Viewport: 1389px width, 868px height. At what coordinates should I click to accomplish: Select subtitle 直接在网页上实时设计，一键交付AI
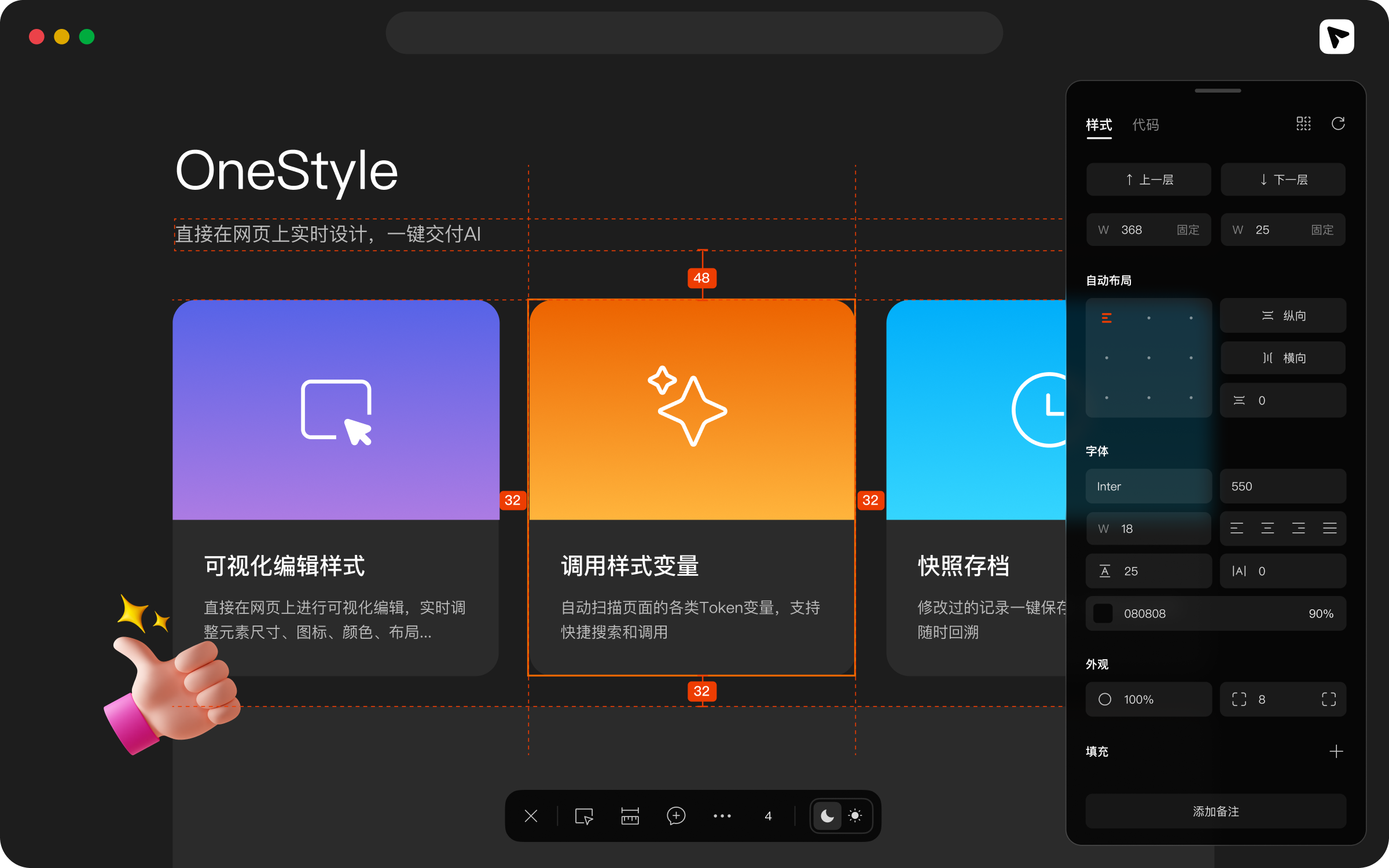click(328, 234)
